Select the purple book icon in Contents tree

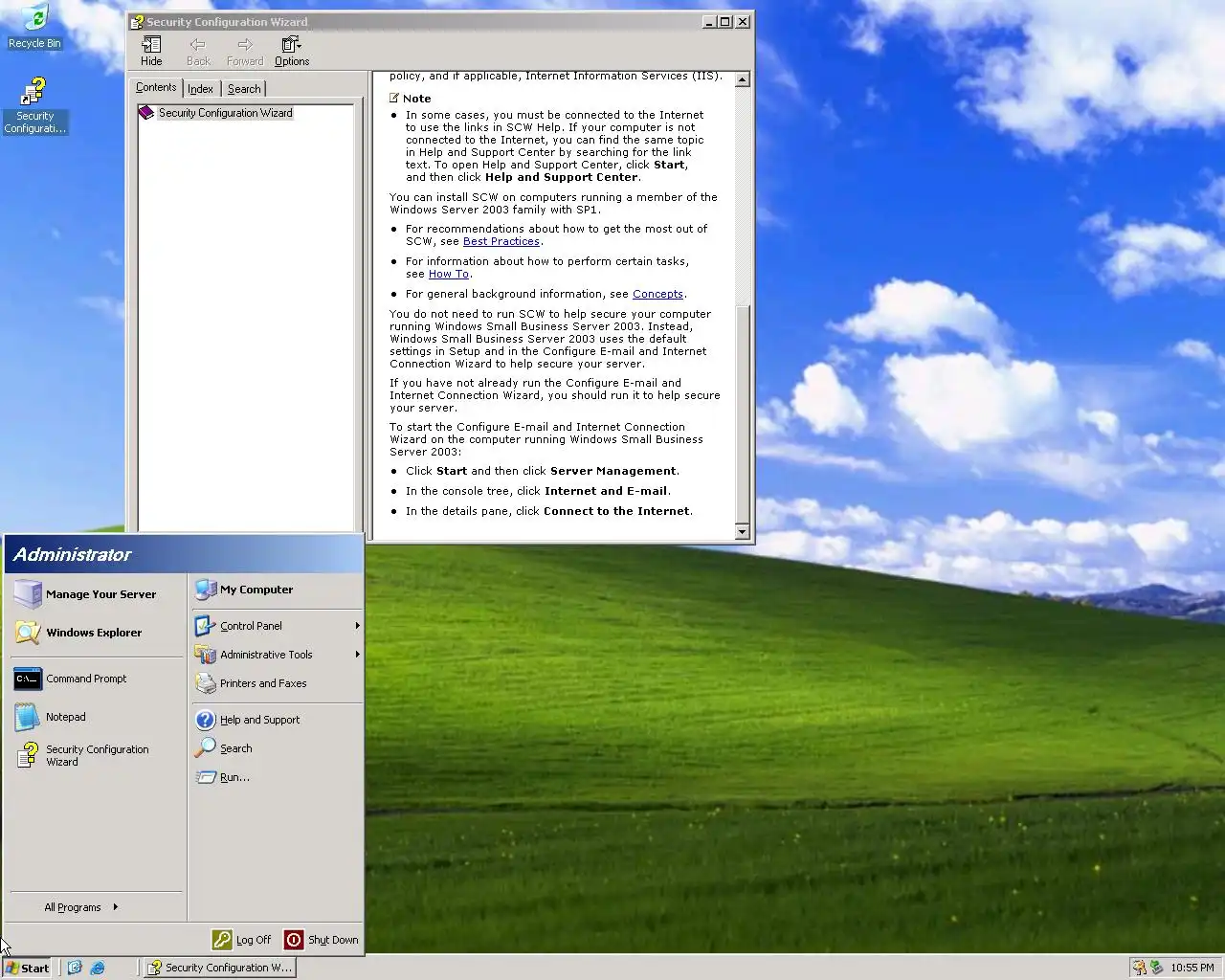point(145,113)
